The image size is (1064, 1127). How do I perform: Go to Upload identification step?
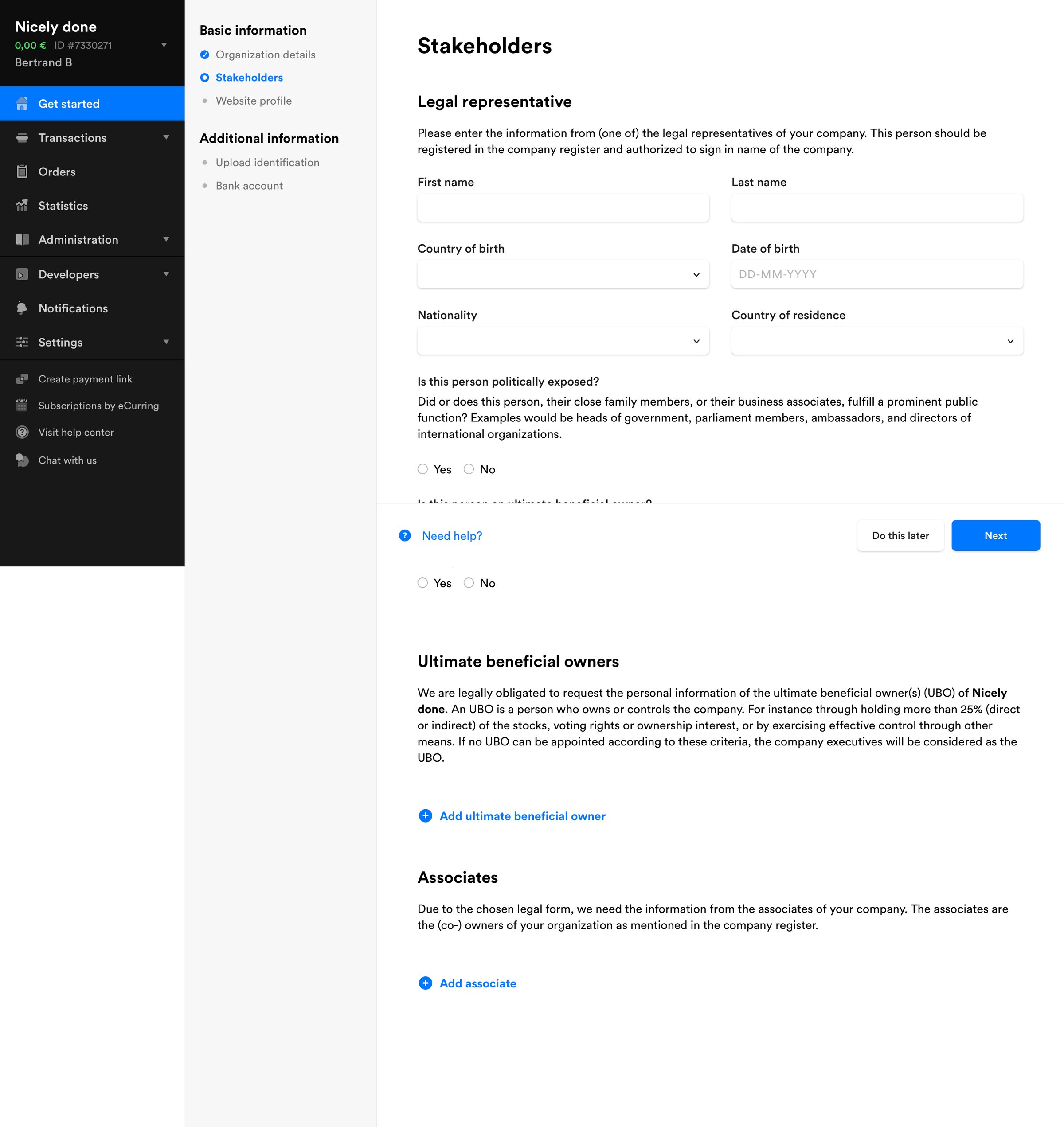coord(267,163)
